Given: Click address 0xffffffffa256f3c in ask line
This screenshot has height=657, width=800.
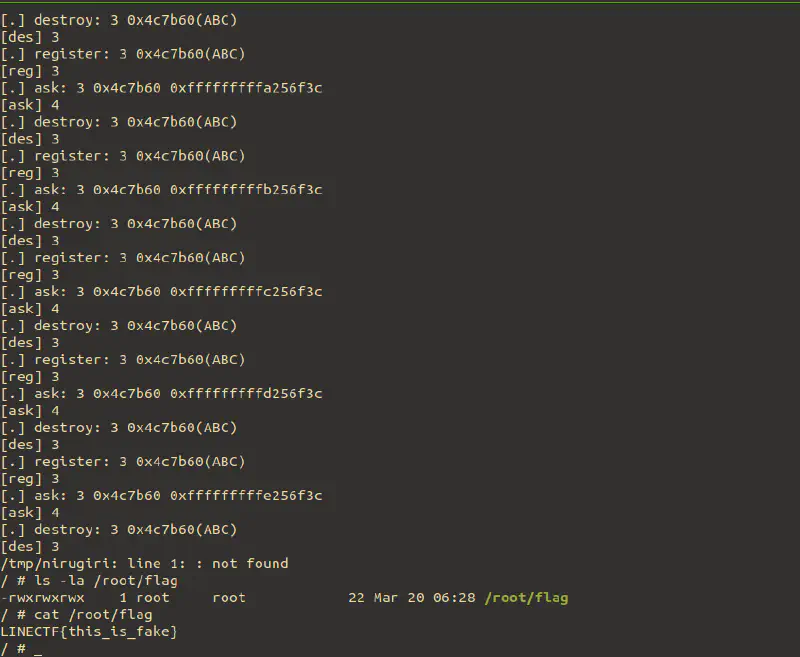Looking at the screenshot, I should pyautogui.click(x=246, y=88).
